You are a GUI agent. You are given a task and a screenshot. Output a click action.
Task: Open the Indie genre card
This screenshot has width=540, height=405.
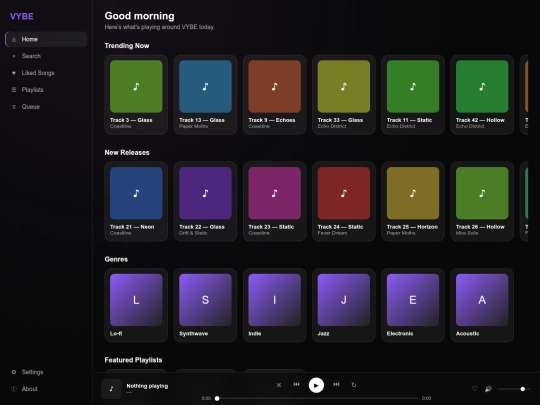[274, 305]
